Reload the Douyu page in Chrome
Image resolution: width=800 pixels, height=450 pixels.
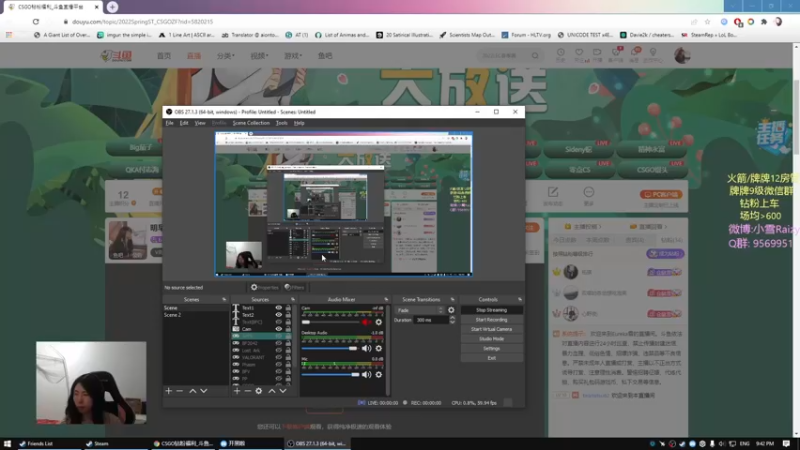click(36, 21)
